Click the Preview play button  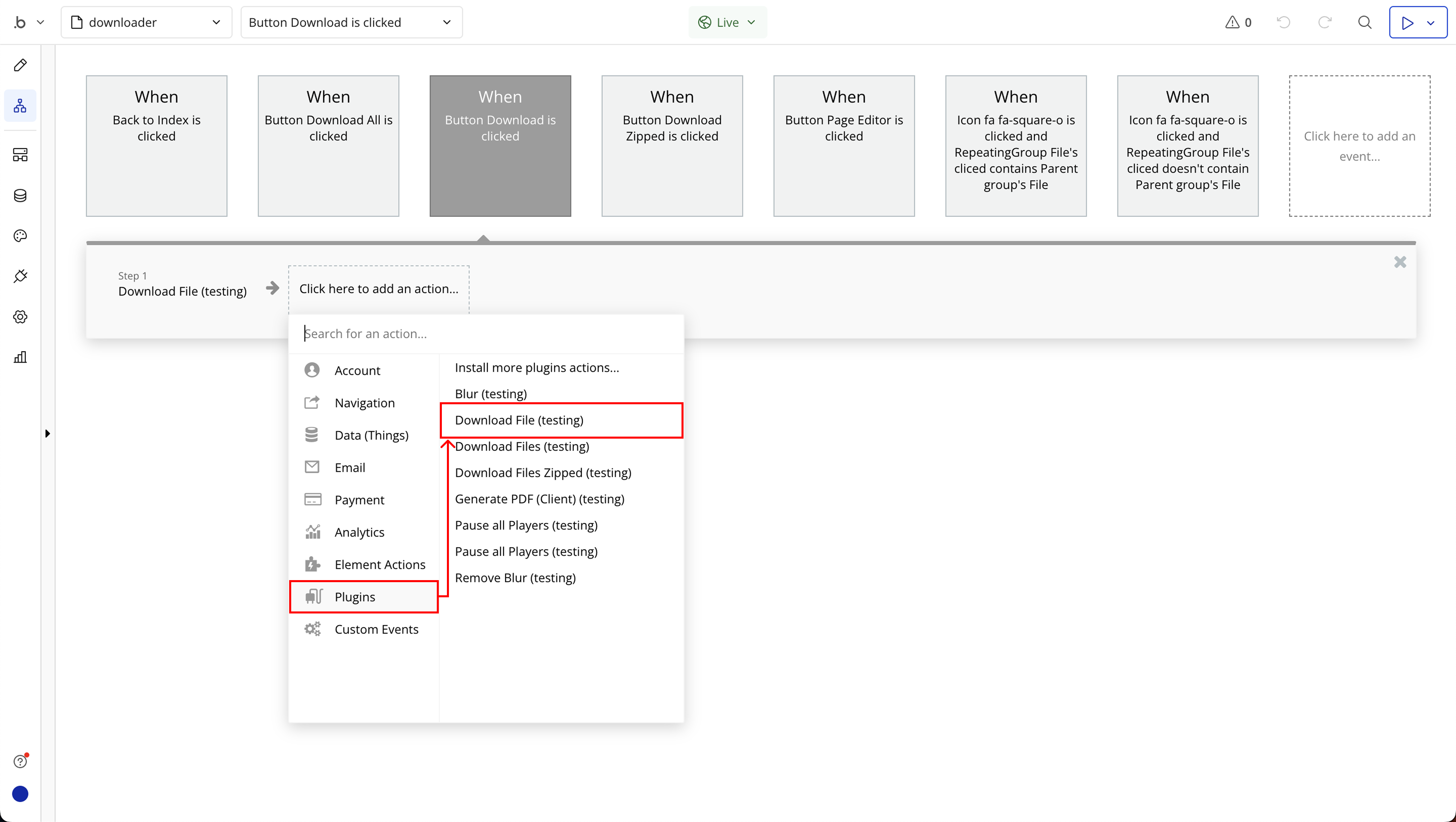pos(1407,23)
